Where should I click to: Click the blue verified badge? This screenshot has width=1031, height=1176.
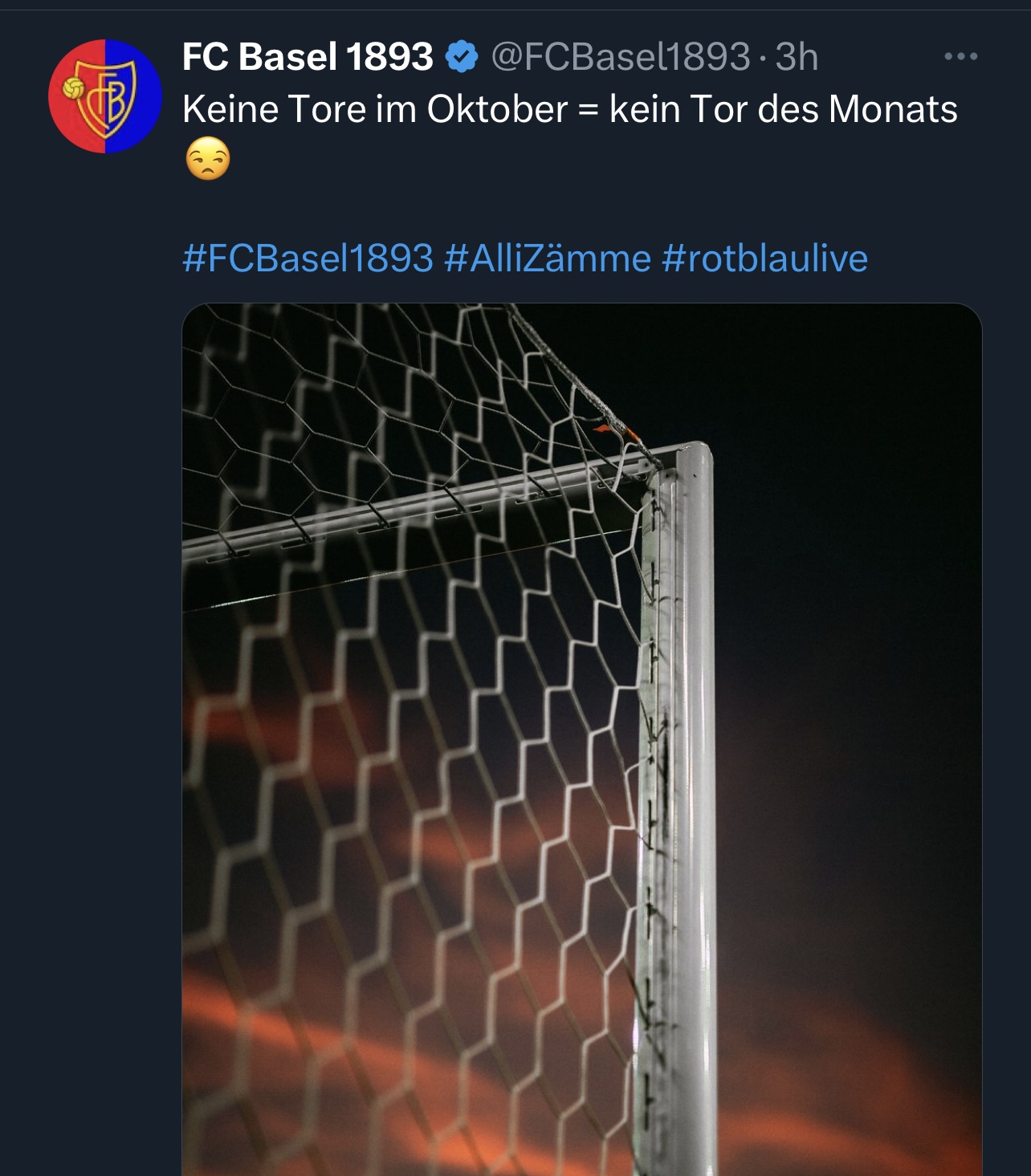tap(462, 57)
